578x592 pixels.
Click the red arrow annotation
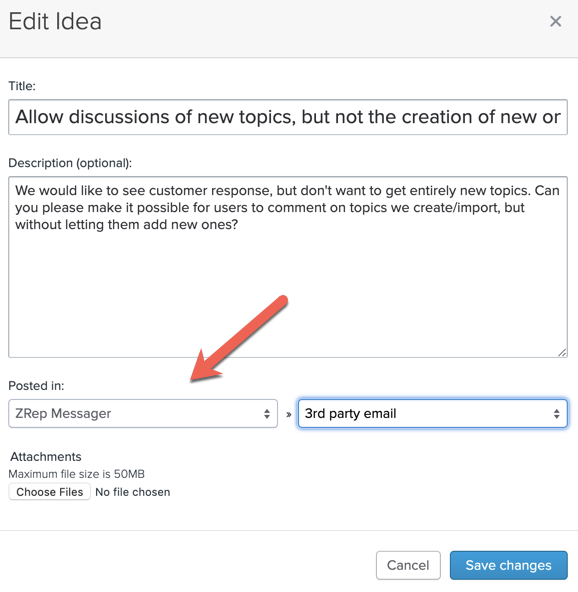tap(239, 338)
